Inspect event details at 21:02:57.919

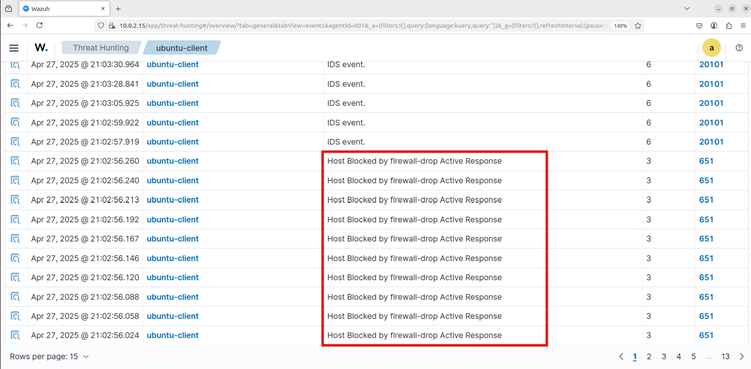(15, 142)
